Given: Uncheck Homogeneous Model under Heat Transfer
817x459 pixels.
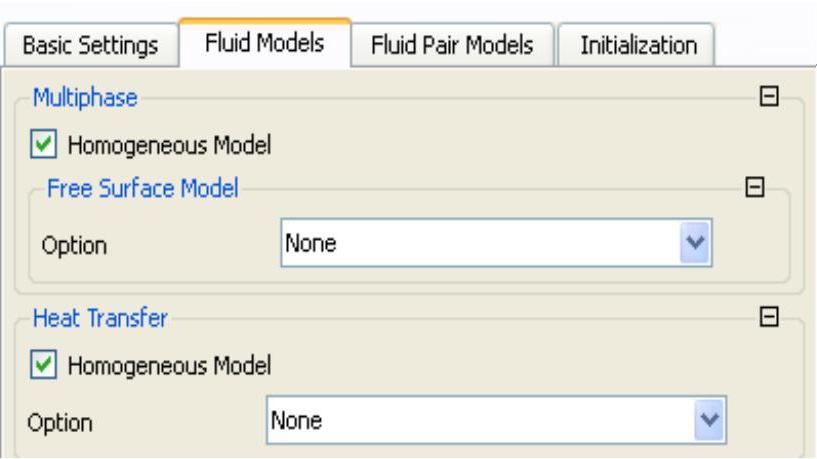Looking at the screenshot, I should point(43,364).
